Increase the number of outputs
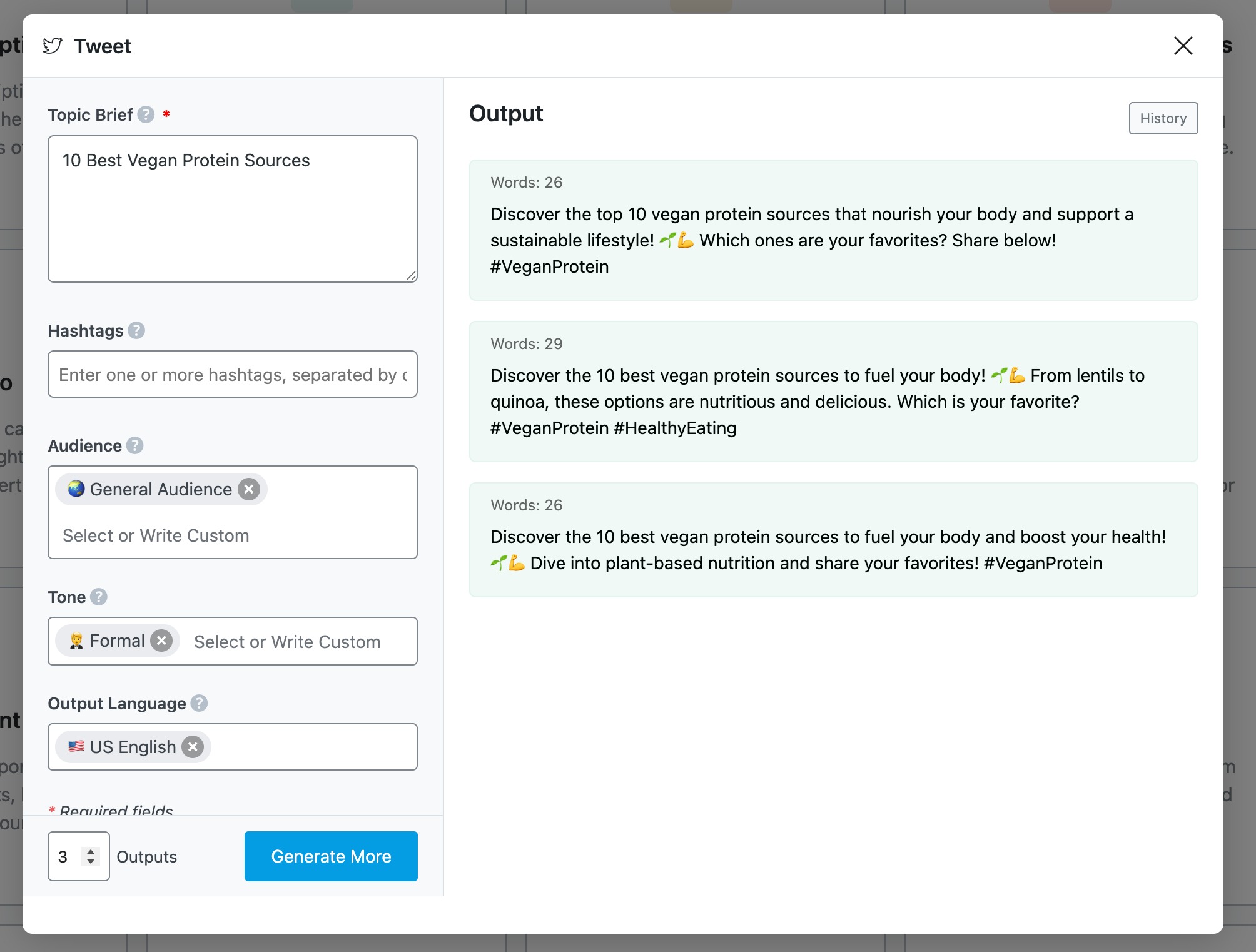Image resolution: width=1256 pixels, height=952 pixels. 91,851
